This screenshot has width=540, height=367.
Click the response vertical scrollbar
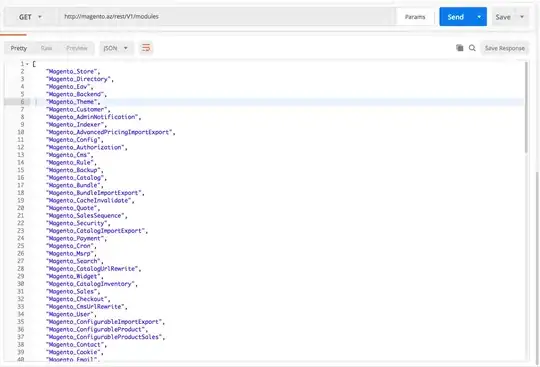(x=527, y=107)
